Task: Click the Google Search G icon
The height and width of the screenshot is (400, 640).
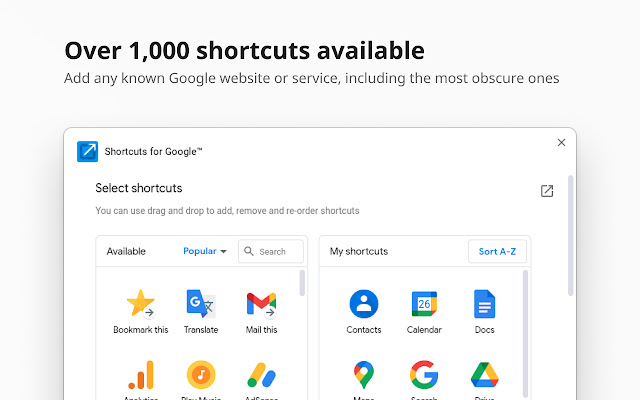Action: 424,375
